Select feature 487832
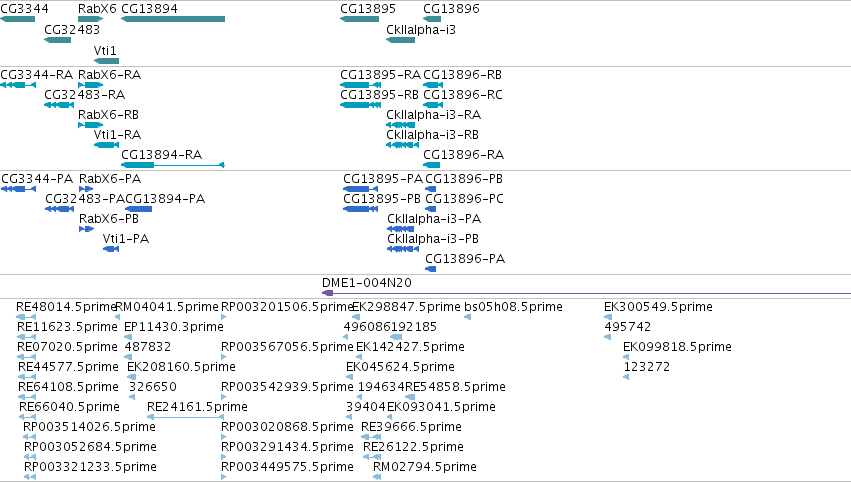The image size is (851, 482). [148, 347]
